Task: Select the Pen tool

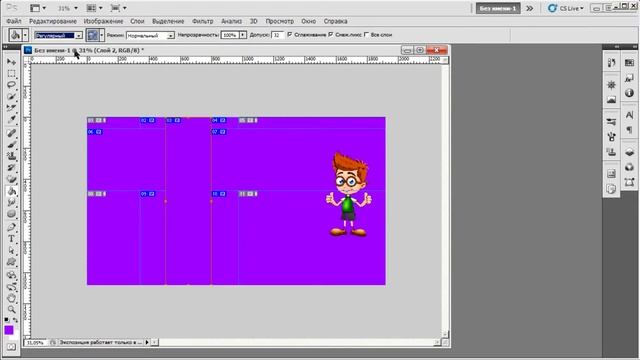Action: [x=11, y=227]
